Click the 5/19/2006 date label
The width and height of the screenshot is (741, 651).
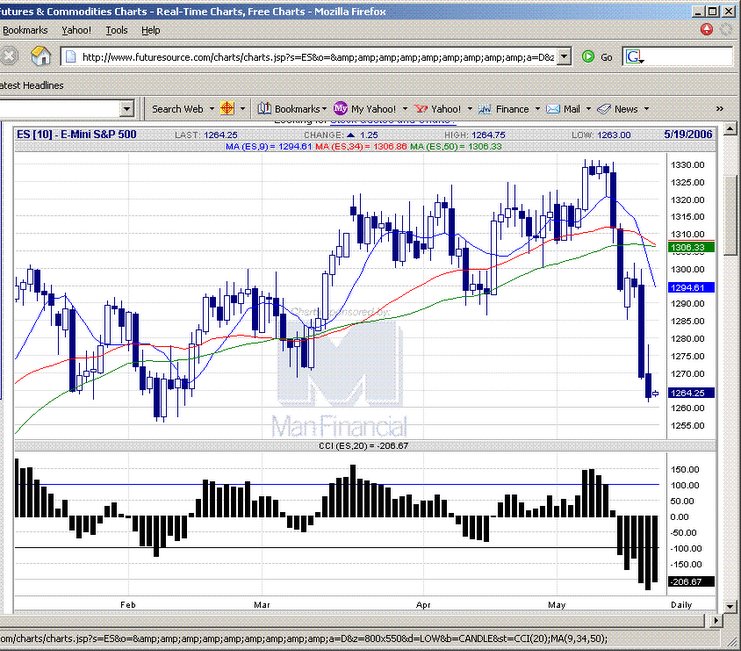(688, 134)
